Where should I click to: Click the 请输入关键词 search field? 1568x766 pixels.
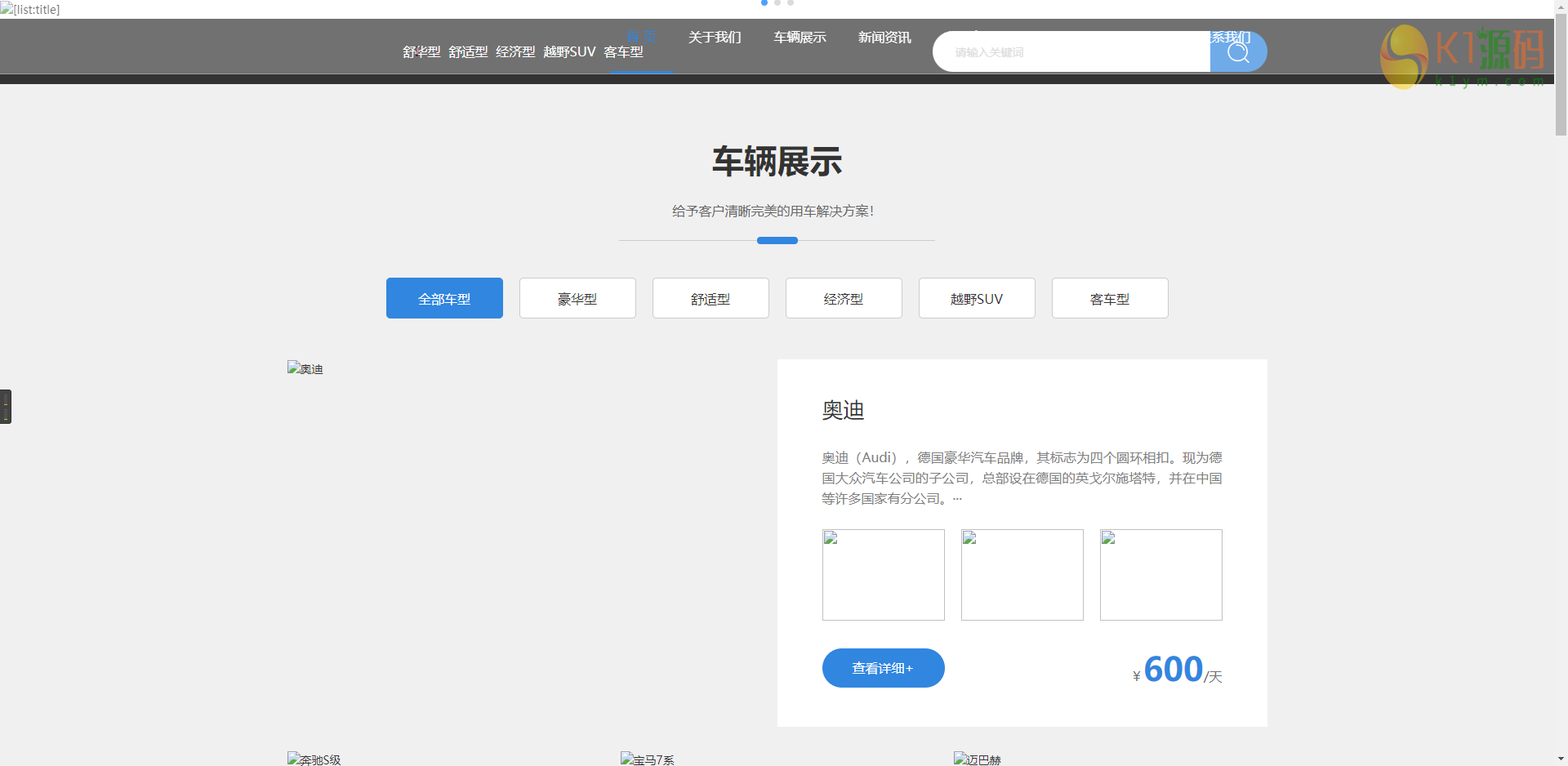(1071, 52)
